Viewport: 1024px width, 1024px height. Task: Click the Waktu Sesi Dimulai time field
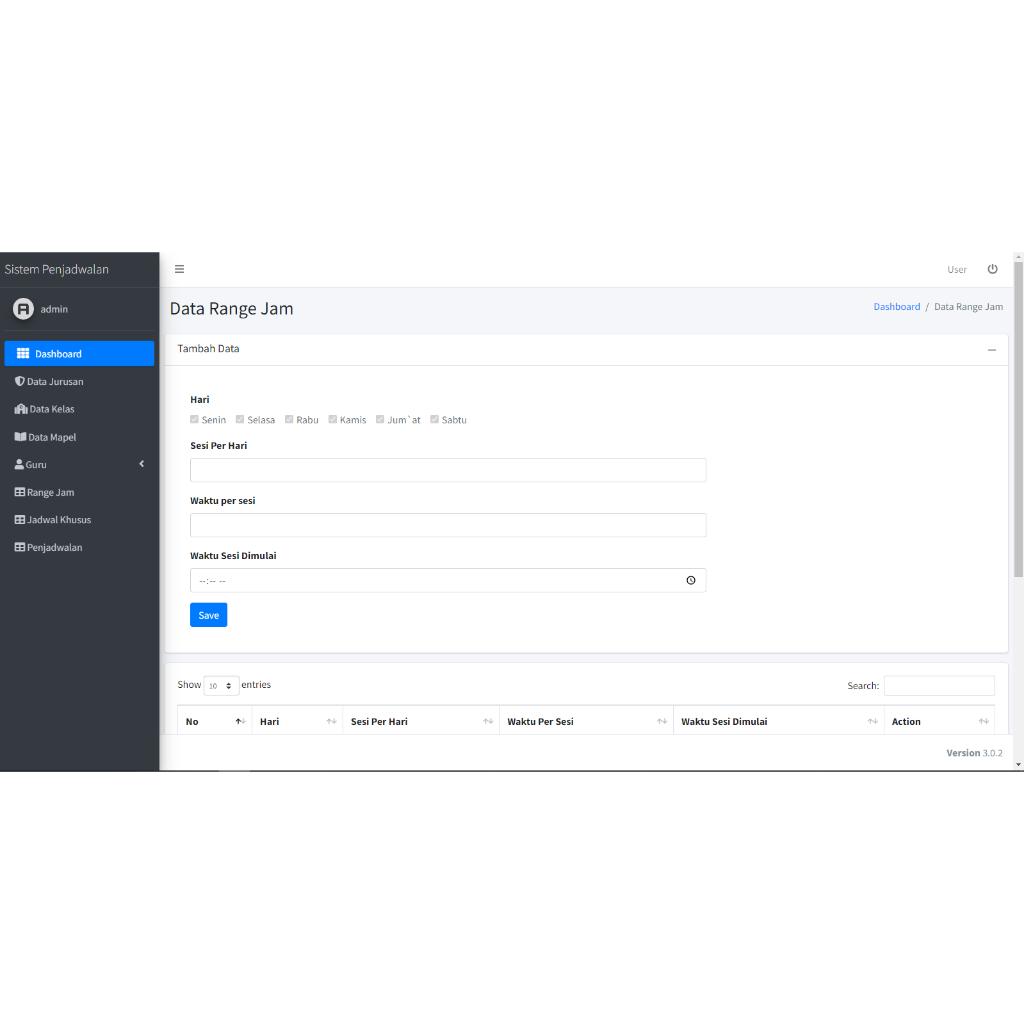pos(448,581)
